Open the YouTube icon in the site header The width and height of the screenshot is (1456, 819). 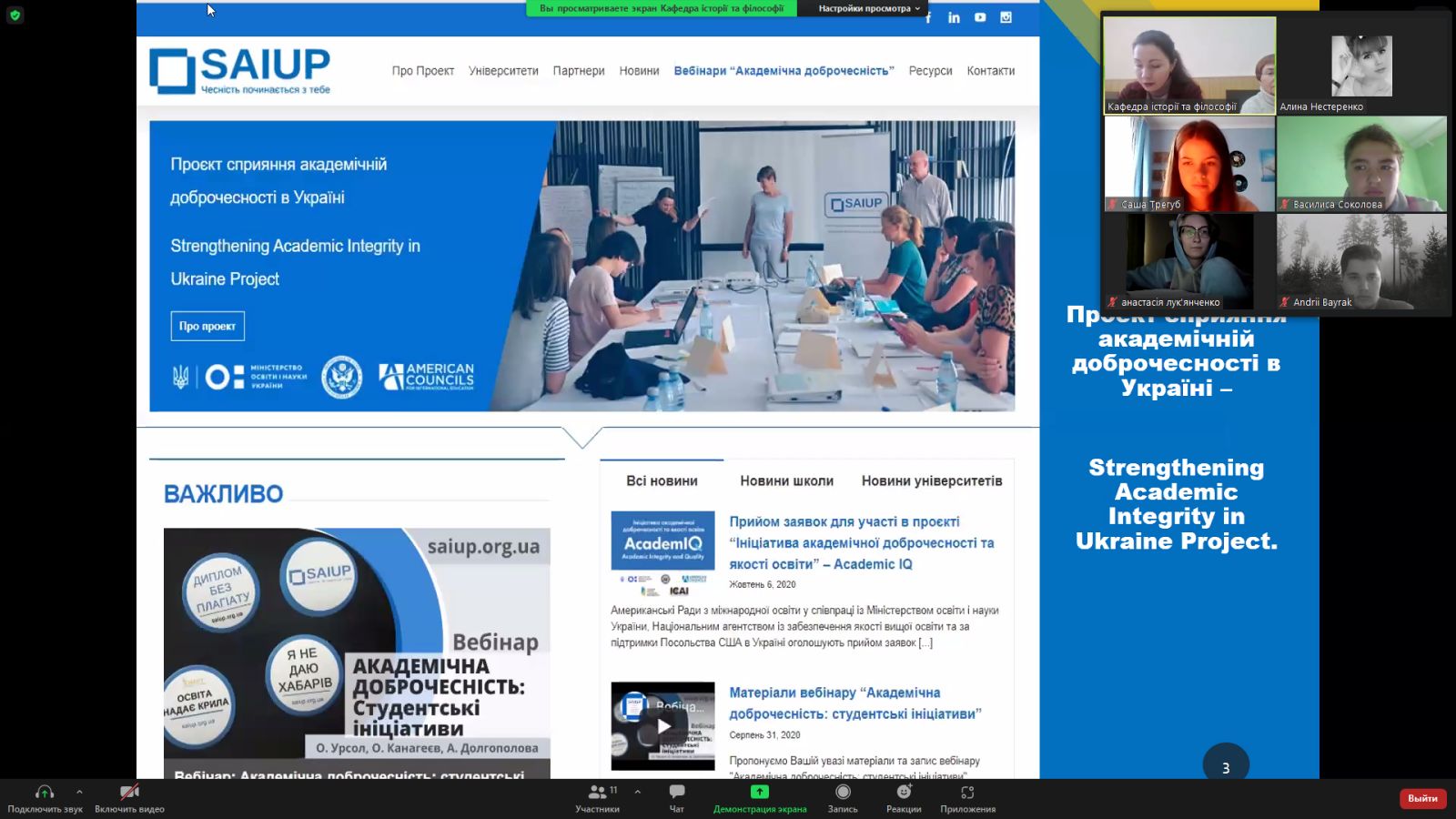(980, 17)
